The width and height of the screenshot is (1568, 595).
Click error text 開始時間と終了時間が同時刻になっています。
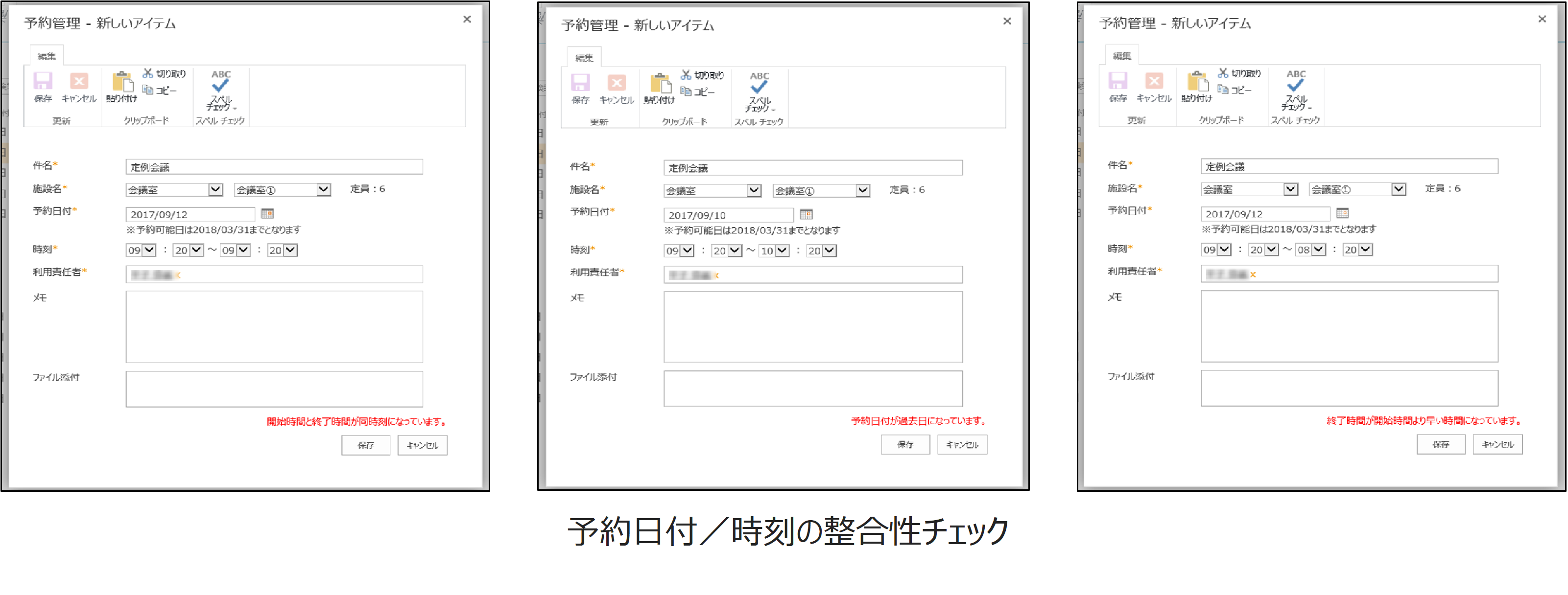point(358,422)
